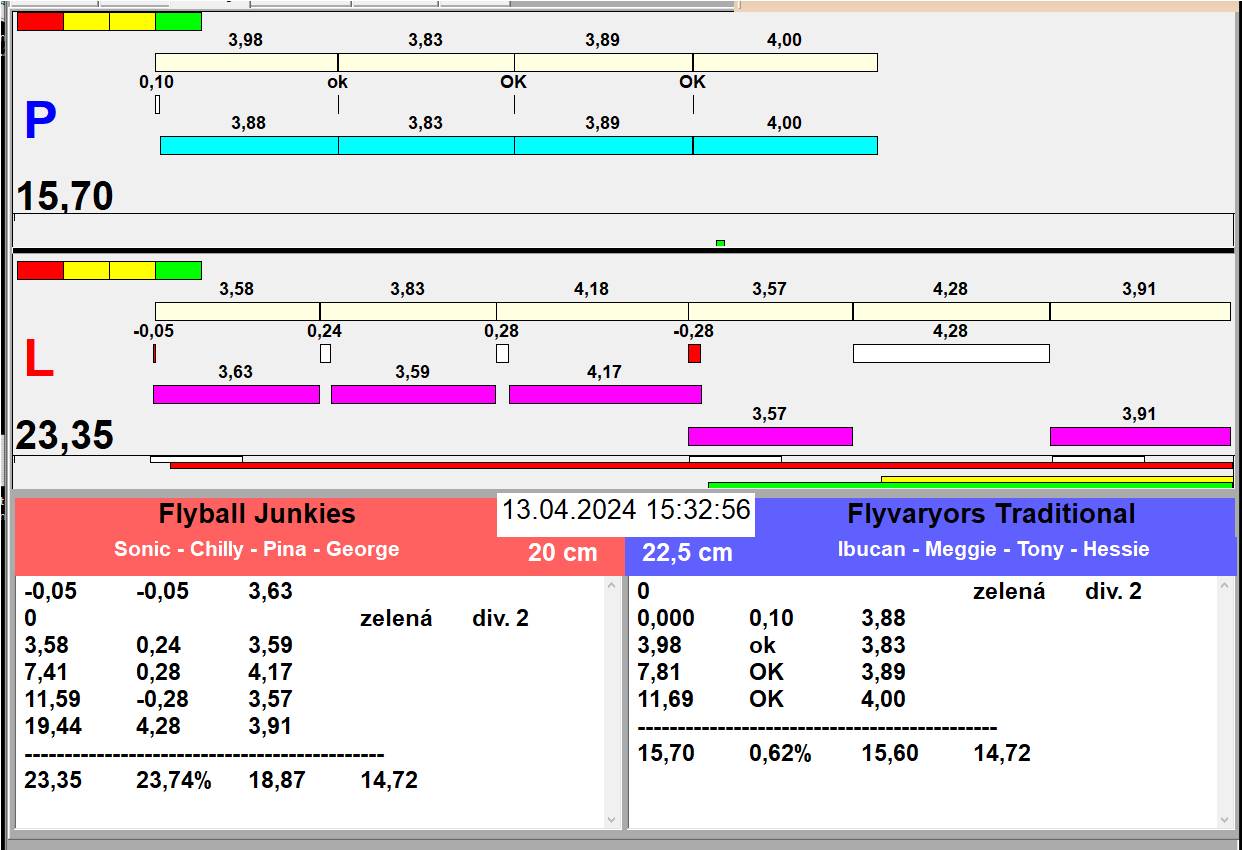Screen dimensions: 1242x850
Task: Click the small green marker in P lane strip
Action: point(720,243)
